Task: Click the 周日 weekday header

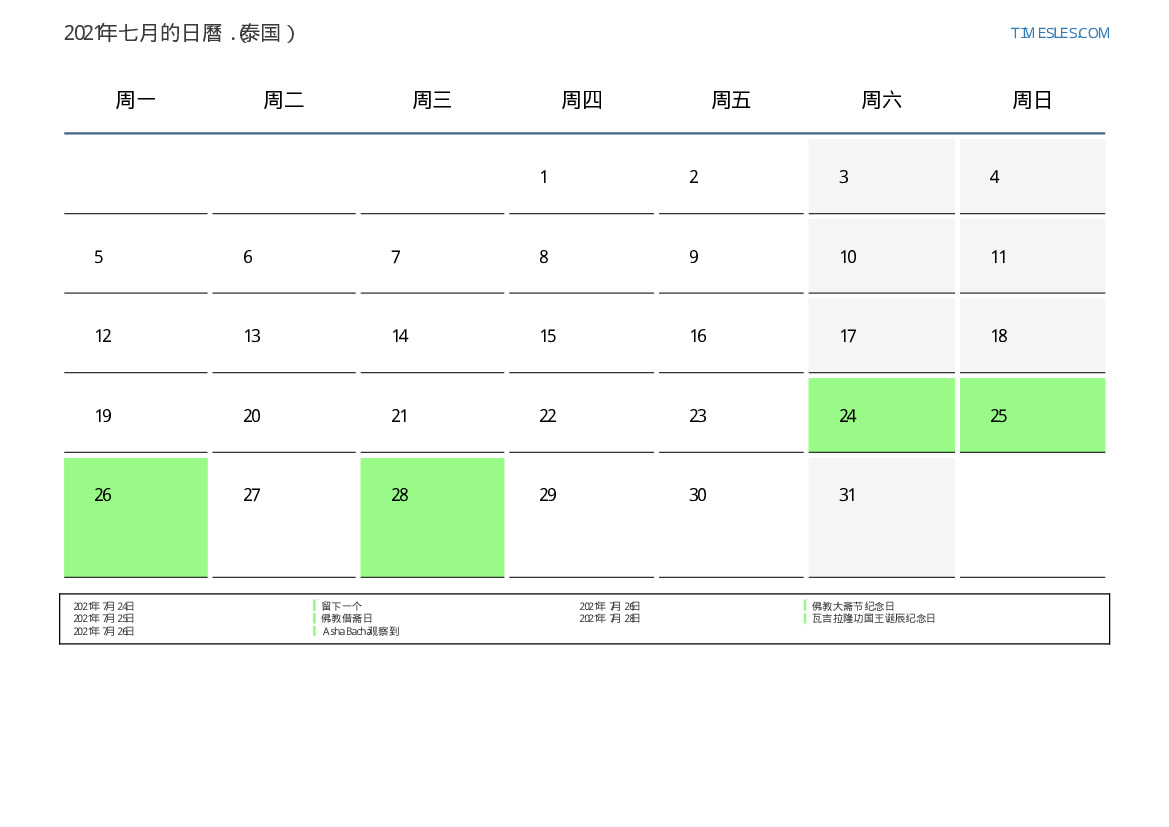Action: (x=1031, y=100)
